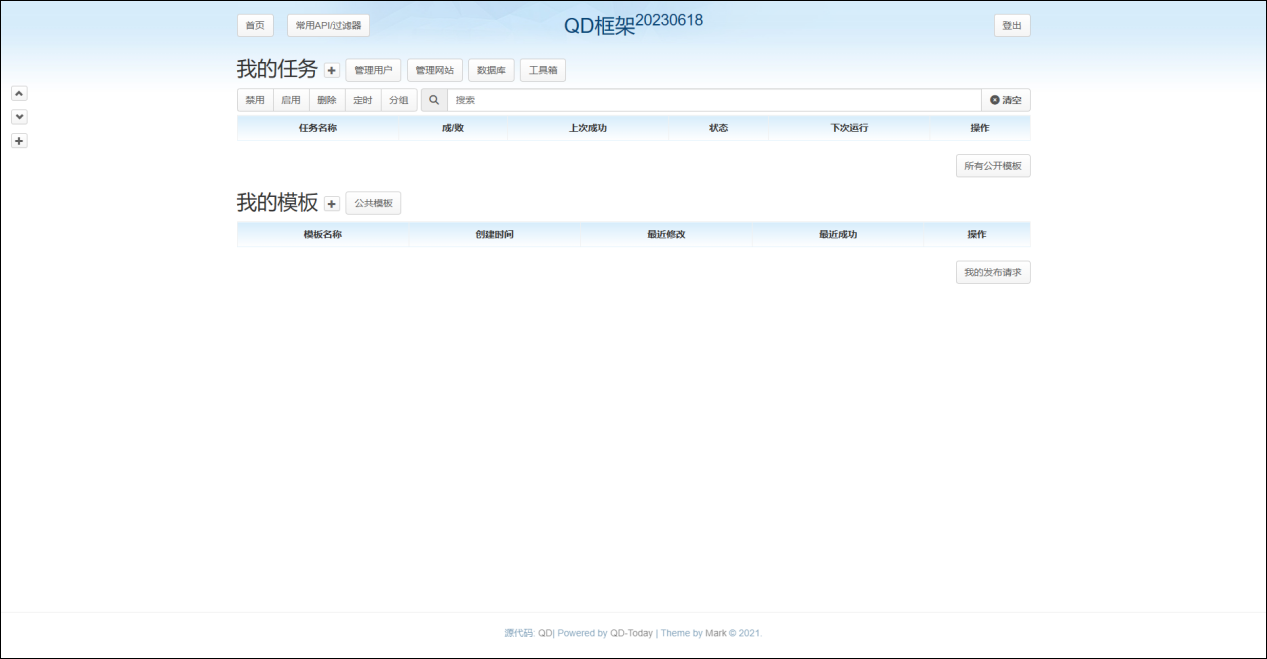Follow the QD-Today footer link
This screenshot has width=1267, height=659.
point(631,633)
